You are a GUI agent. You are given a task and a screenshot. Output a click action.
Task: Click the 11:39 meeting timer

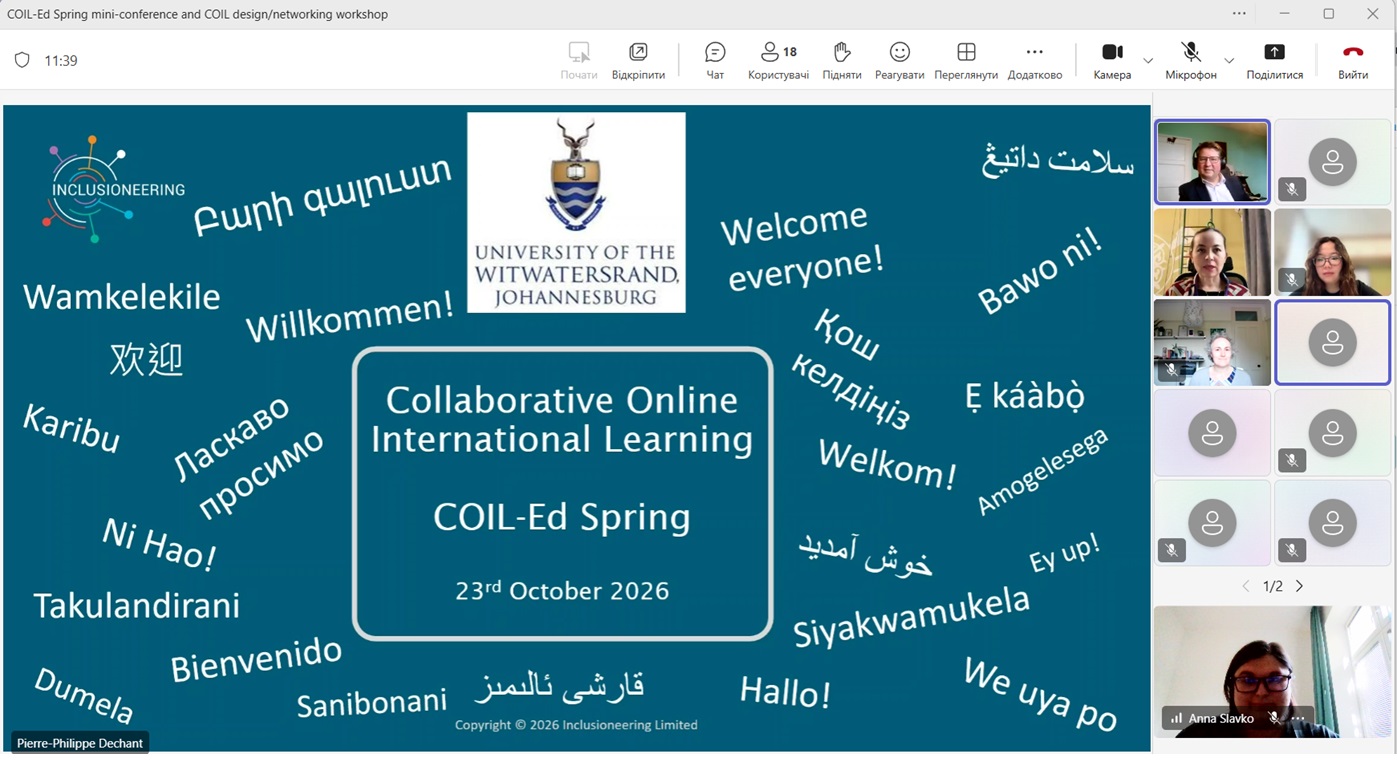[x=61, y=60]
